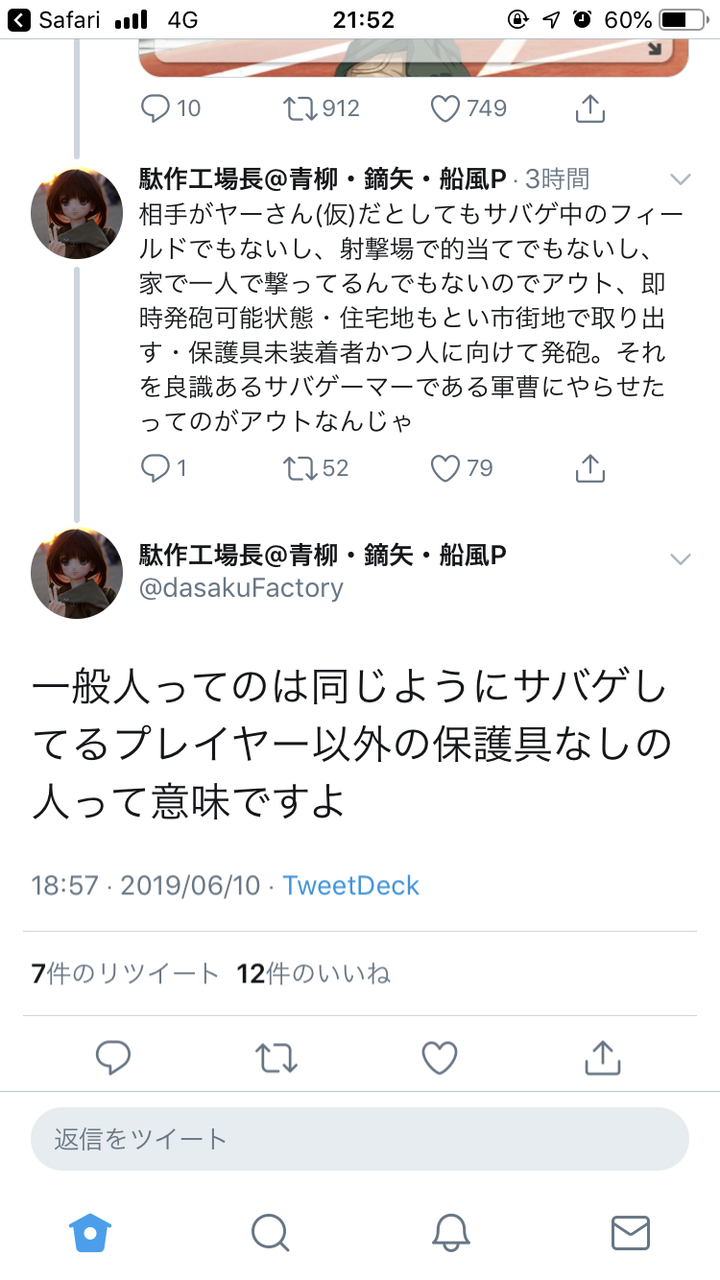Open the @dasakuFactory profile handle

tap(241, 588)
